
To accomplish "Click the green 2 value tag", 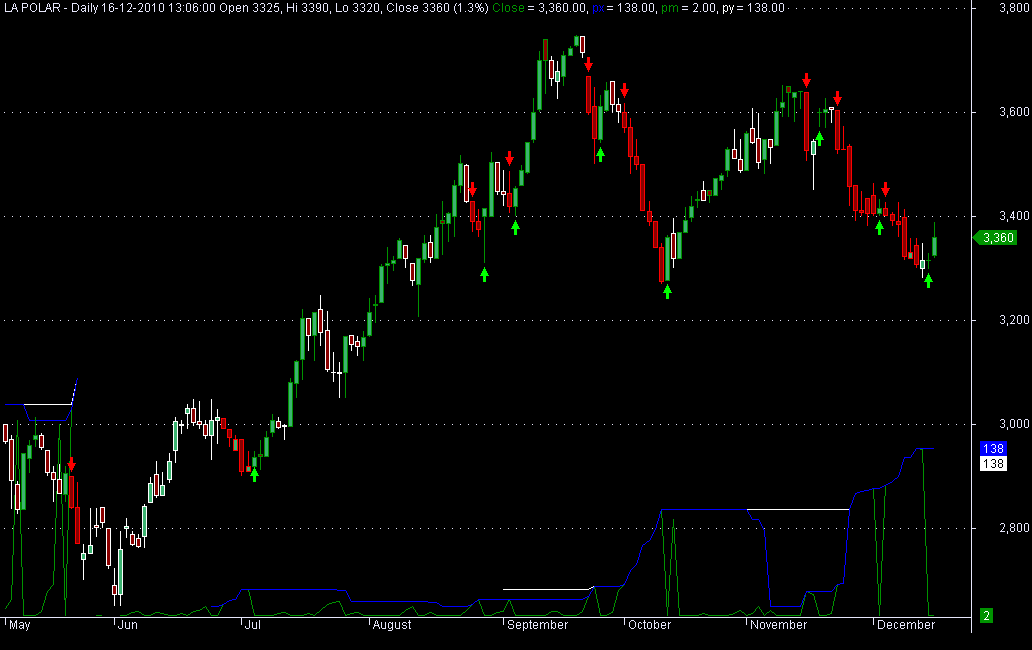I will tap(986, 616).
